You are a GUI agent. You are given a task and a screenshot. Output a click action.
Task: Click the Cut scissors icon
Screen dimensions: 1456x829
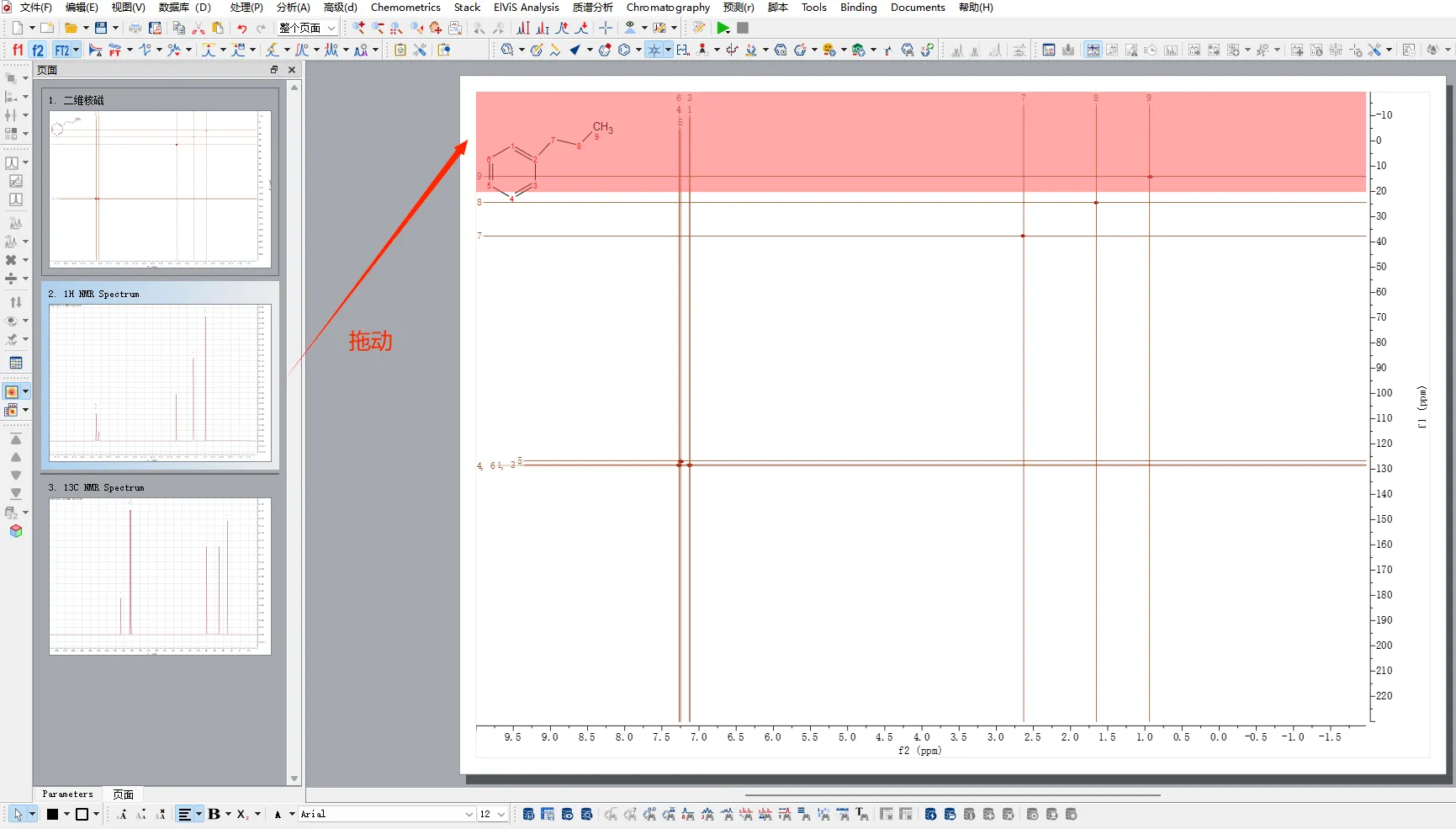point(199,28)
